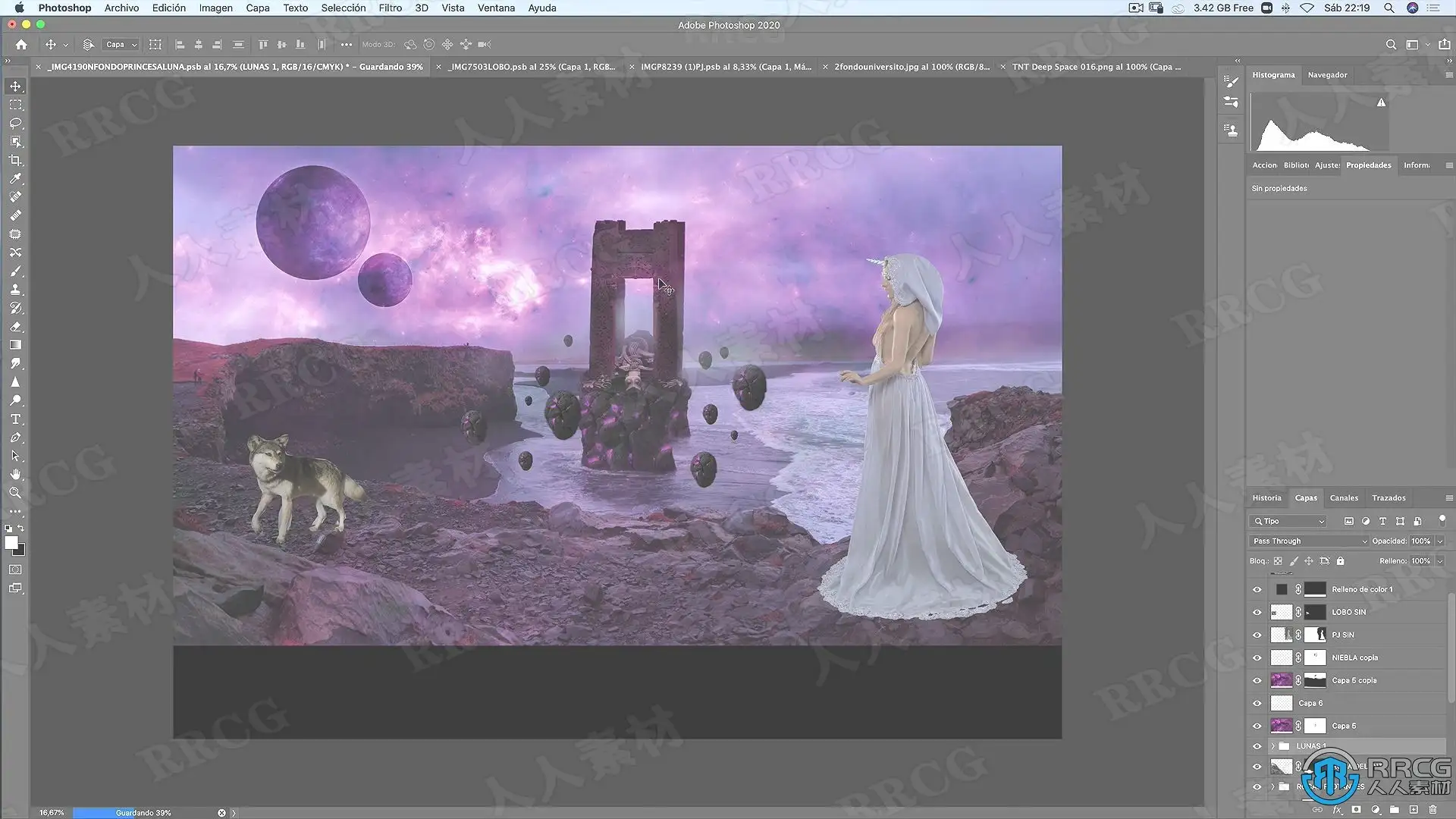The width and height of the screenshot is (1456, 819).
Task: Switch to the Canales tab
Action: pos(1343,498)
